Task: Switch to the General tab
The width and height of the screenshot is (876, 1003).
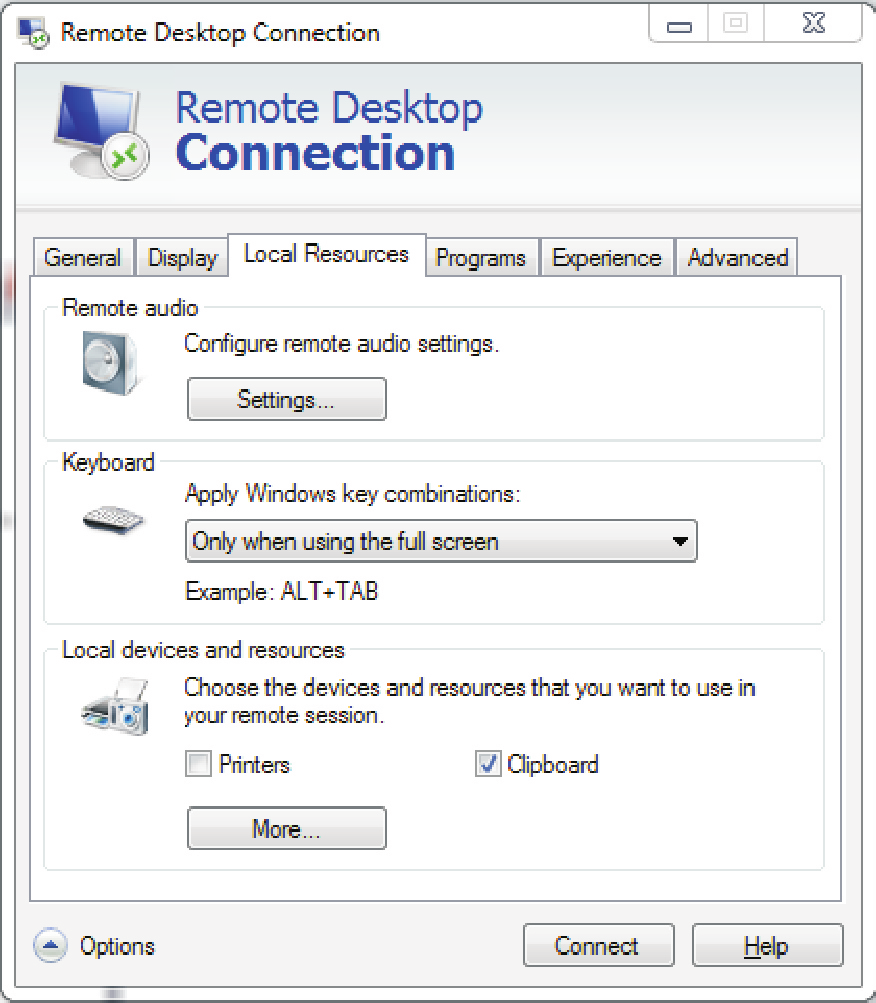Action: pos(83,257)
